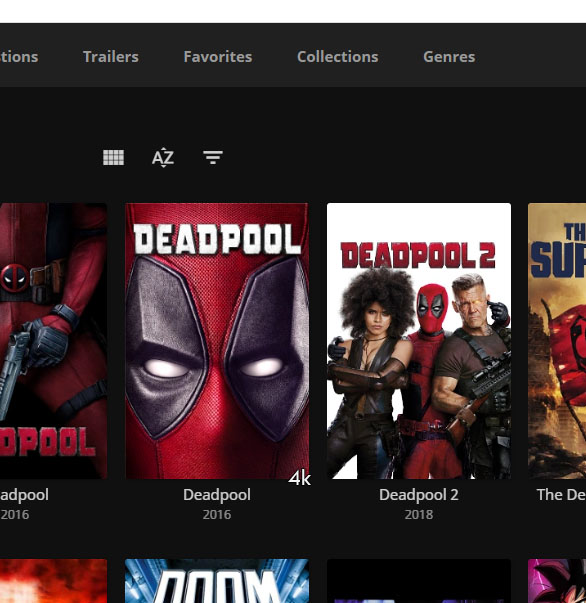
Task: Switch to the Genres tab
Action: coord(449,57)
